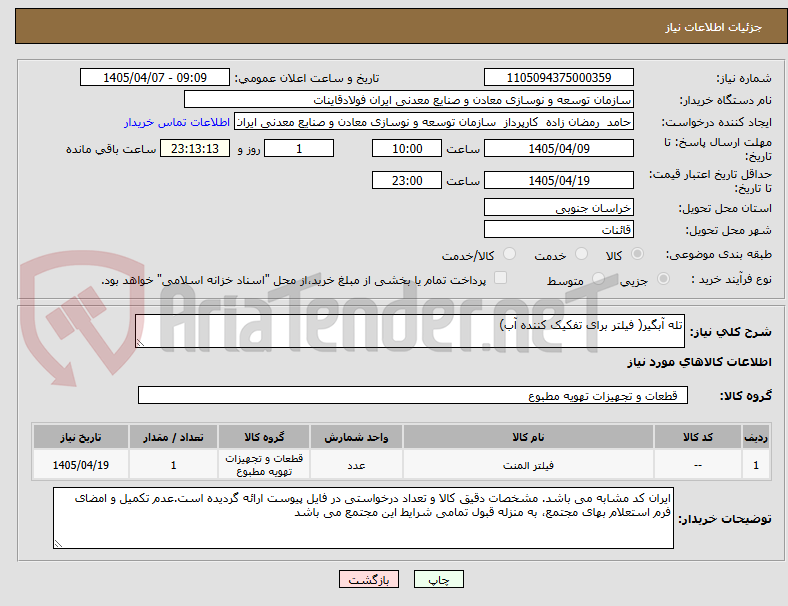Click the price validity date 1405/04/19 field

point(559,180)
